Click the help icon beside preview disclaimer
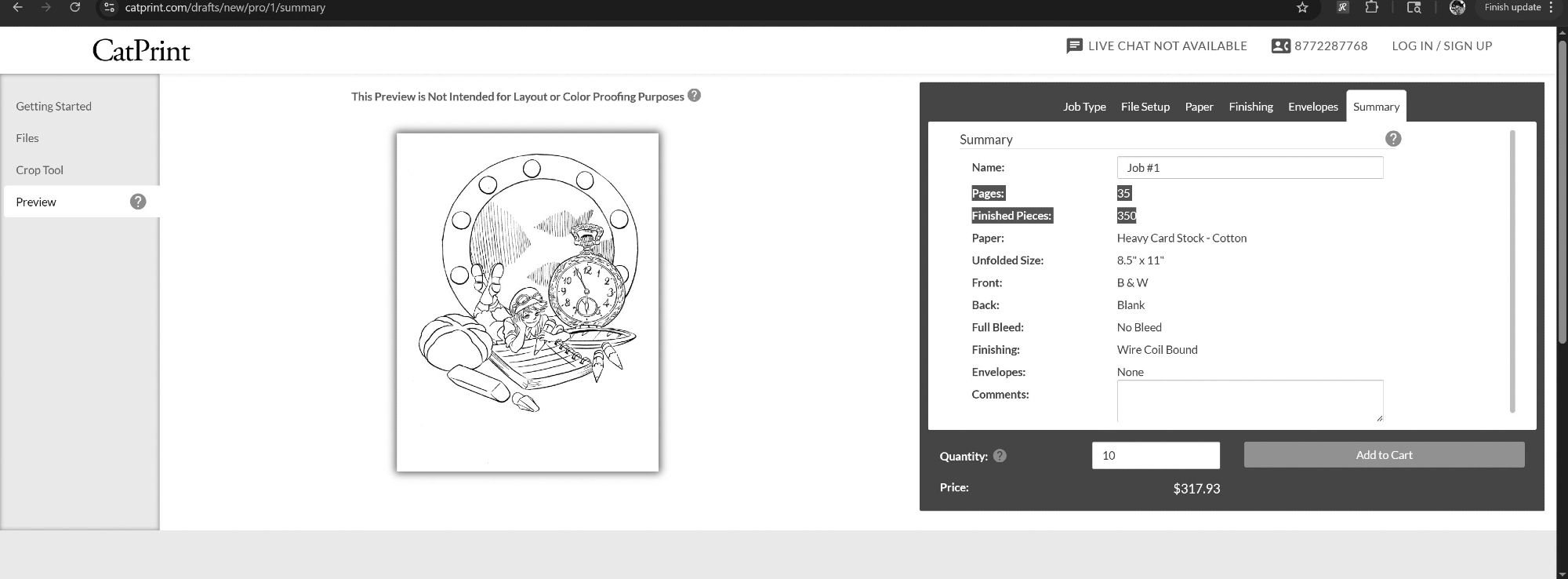This screenshot has width=1568, height=579. click(x=694, y=96)
